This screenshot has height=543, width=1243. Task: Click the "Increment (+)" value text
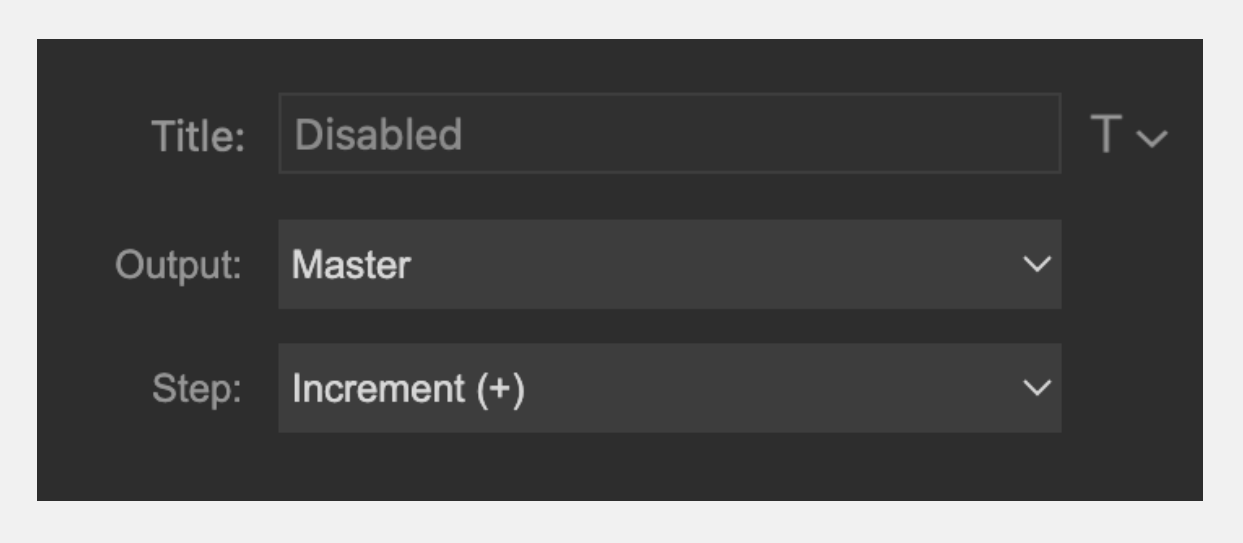click(408, 389)
